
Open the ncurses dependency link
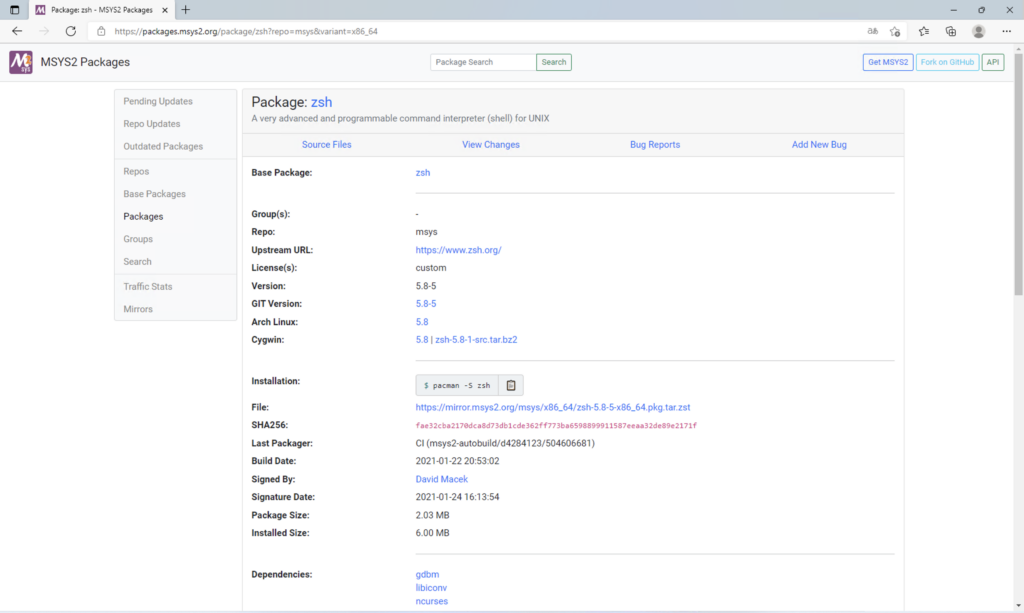432,601
